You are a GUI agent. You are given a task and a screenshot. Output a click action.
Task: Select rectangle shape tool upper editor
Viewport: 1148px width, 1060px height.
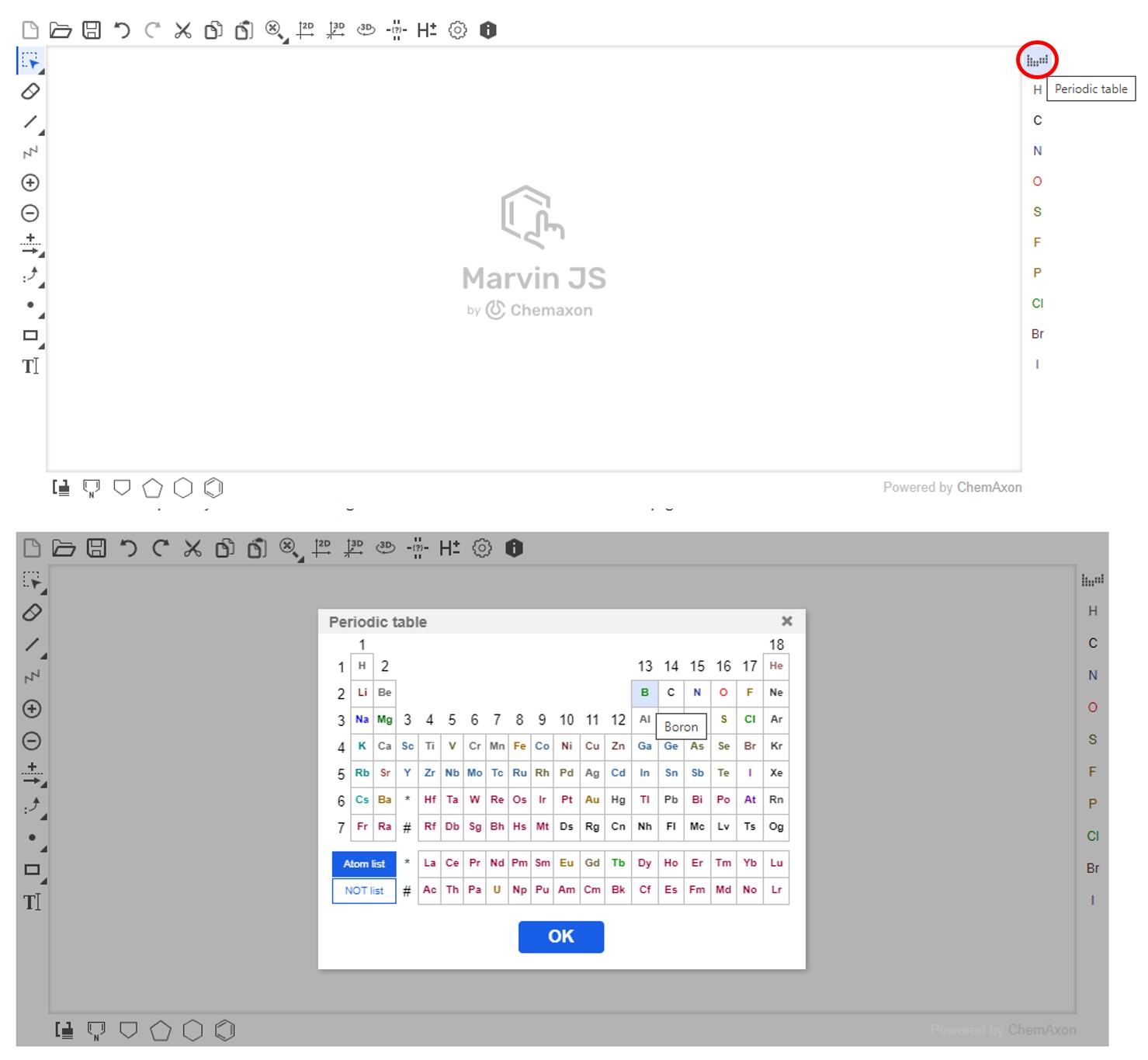30,335
